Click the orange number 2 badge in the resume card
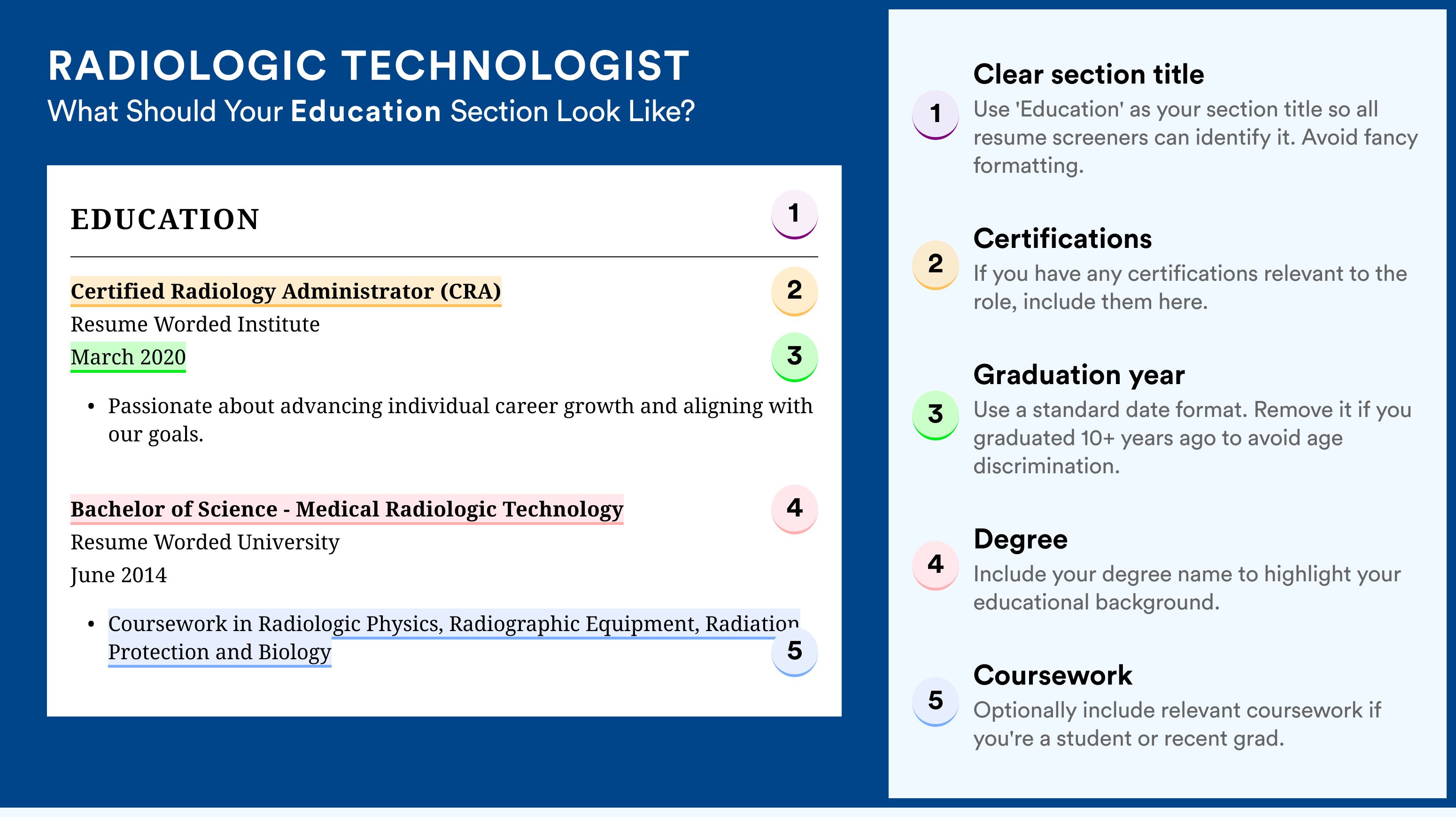1456x817 pixels. (x=794, y=291)
